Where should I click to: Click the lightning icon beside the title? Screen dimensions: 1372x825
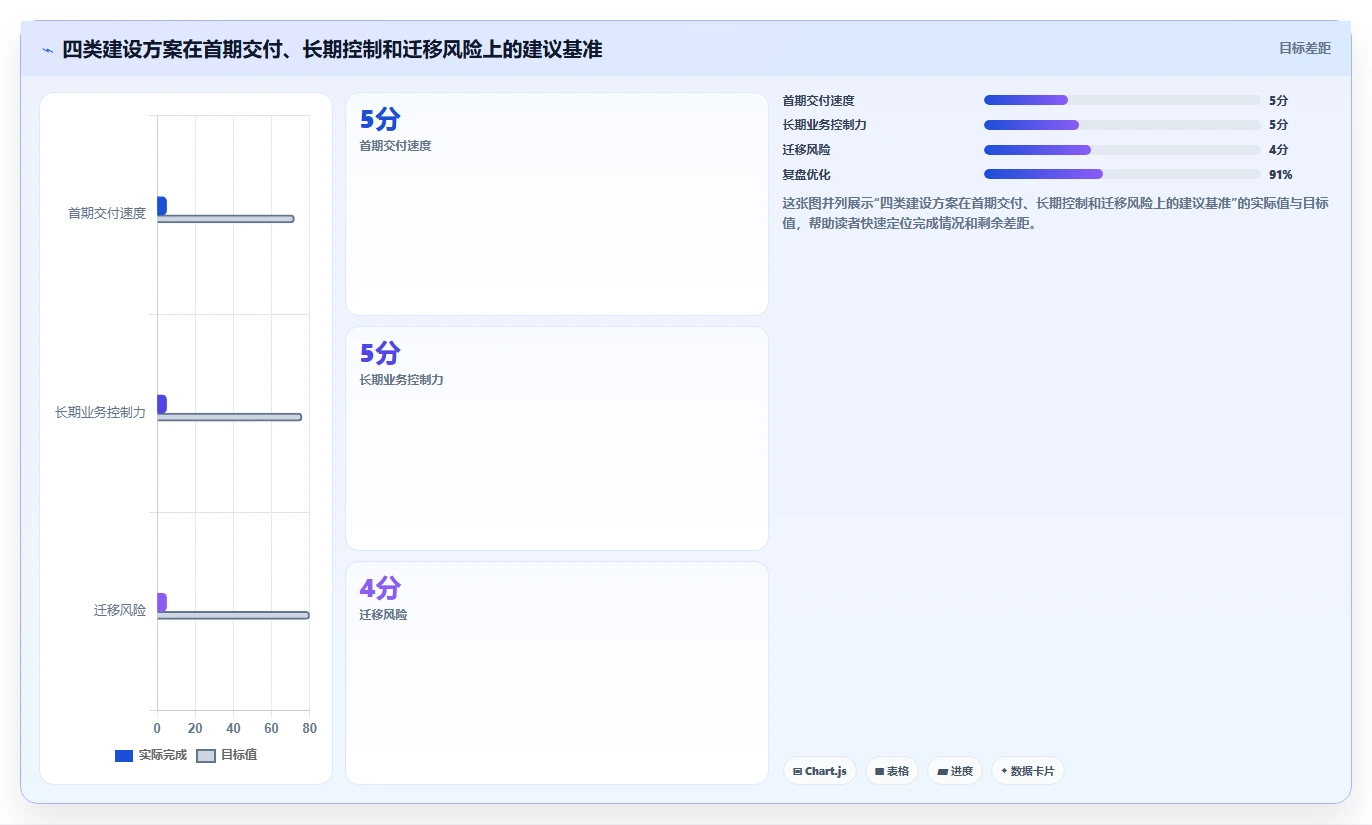tap(47, 50)
